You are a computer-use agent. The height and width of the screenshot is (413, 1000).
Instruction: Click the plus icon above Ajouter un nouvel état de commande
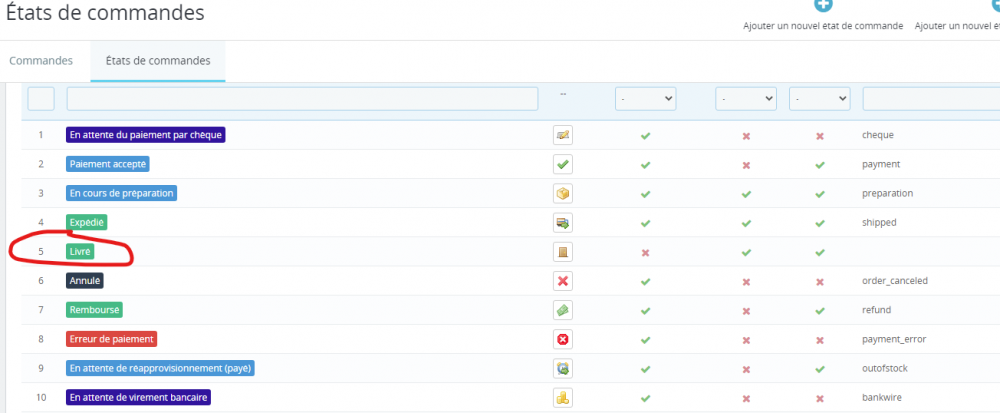pos(823,4)
